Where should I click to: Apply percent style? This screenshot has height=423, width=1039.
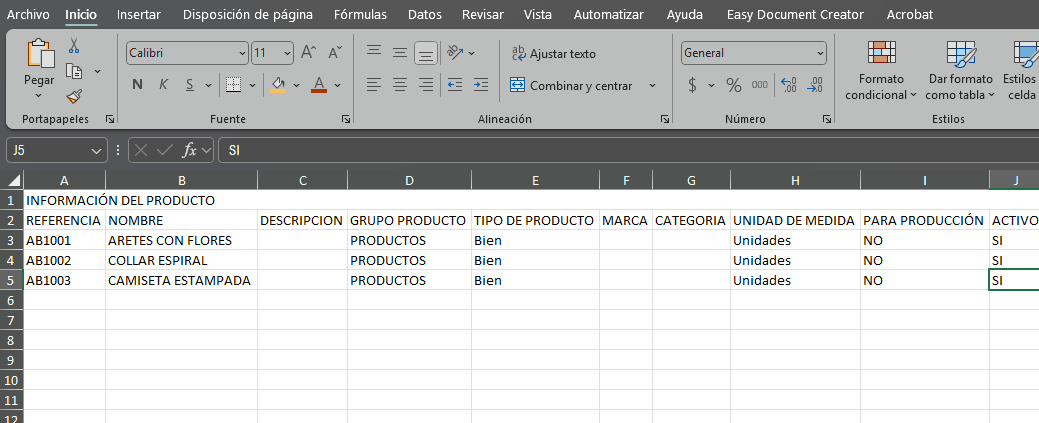click(x=734, y=85)
